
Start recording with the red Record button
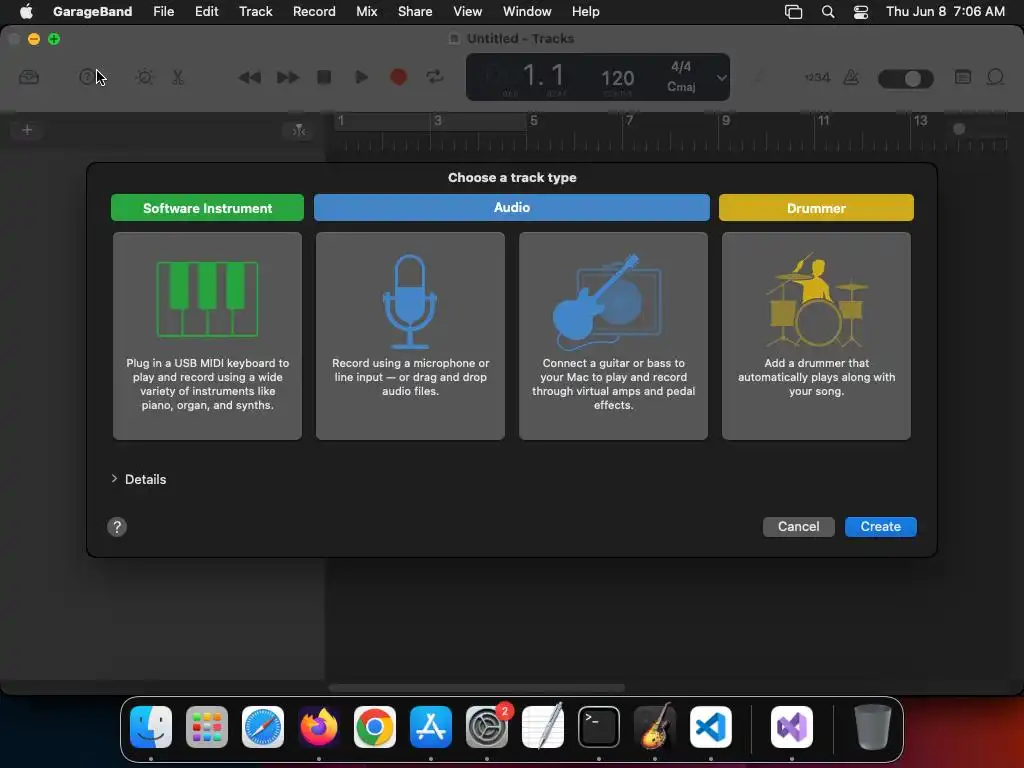[398, 77]
